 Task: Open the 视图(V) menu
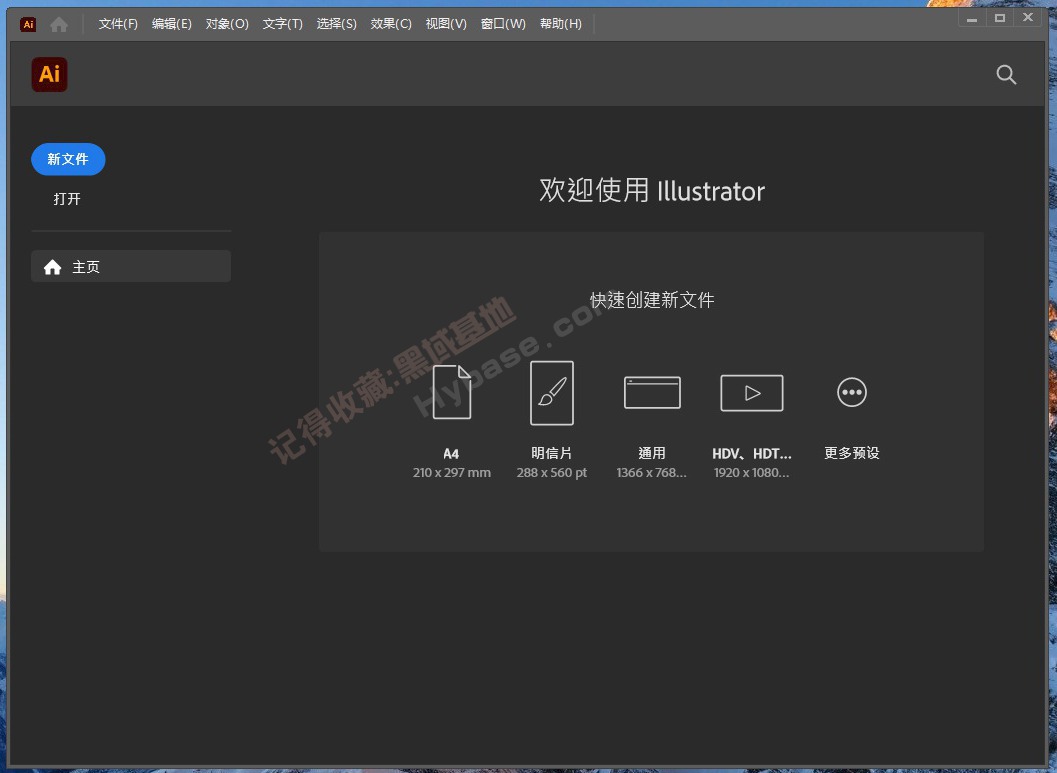(446, 24)
